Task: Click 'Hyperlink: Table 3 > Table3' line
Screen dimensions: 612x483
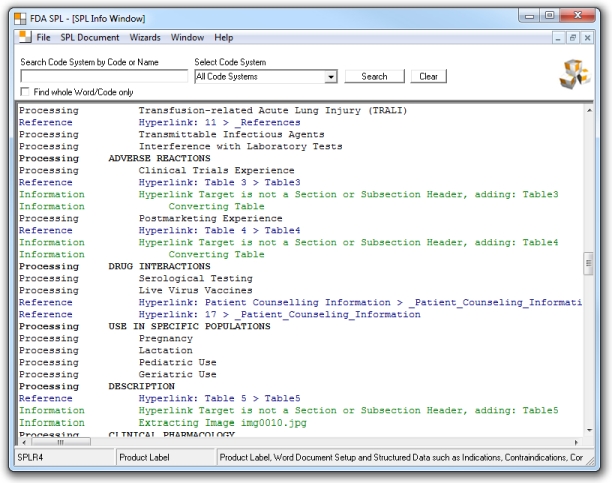Action: coord(219,182)
